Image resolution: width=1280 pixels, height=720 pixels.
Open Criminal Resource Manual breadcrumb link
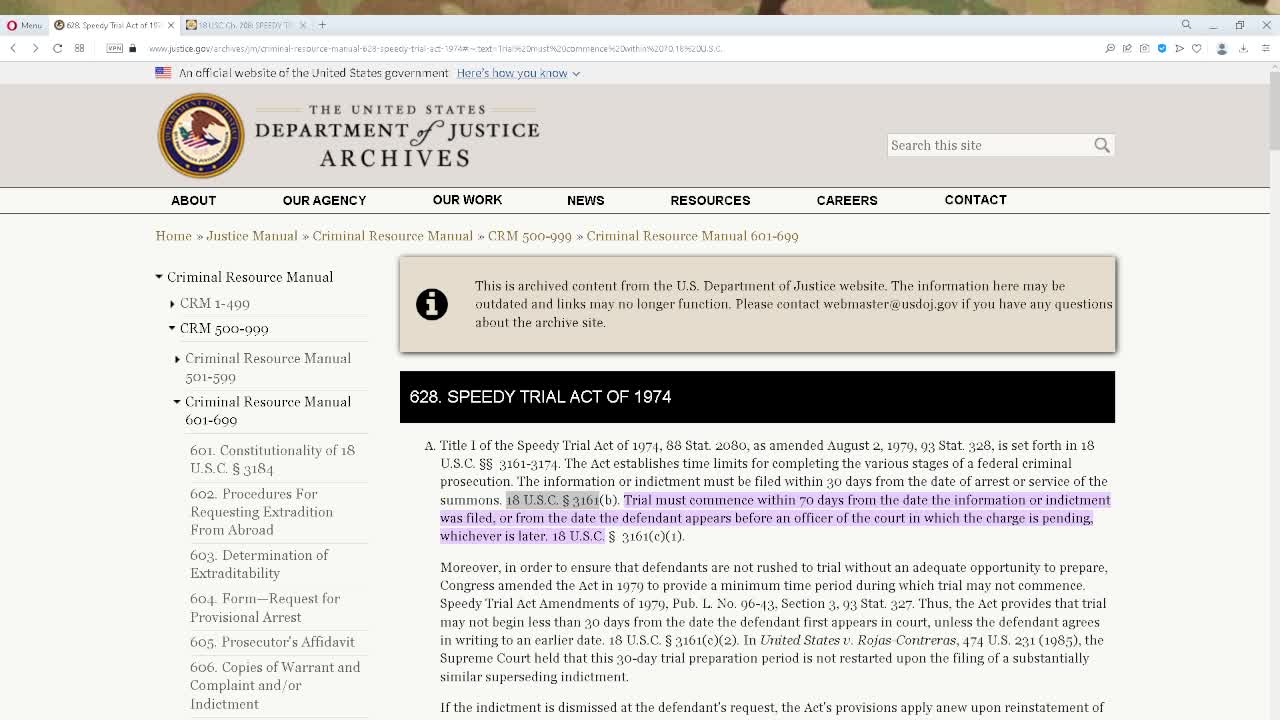click(x=392, y=236)
